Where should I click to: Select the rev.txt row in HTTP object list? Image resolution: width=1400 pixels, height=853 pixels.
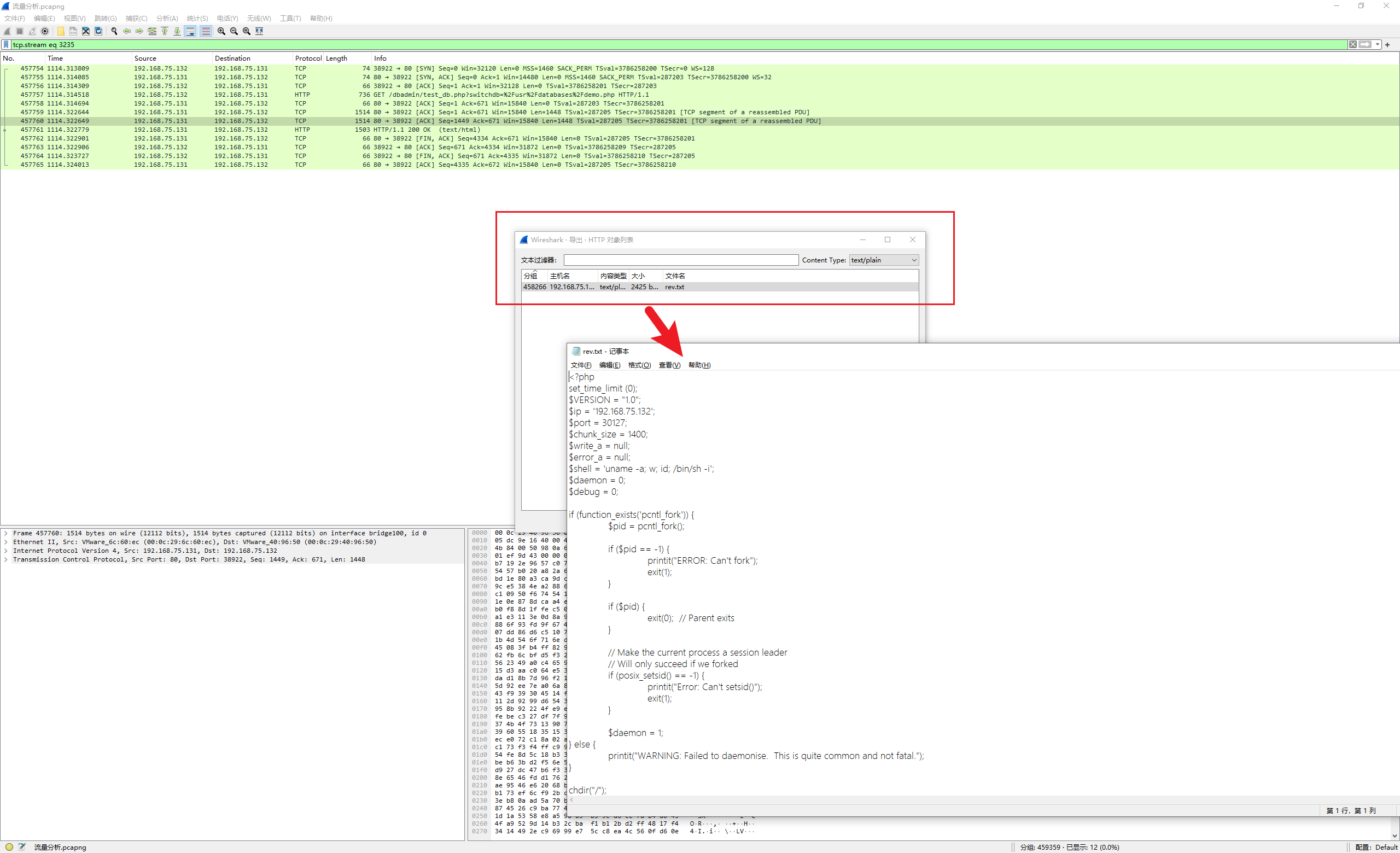pos(719,287)
